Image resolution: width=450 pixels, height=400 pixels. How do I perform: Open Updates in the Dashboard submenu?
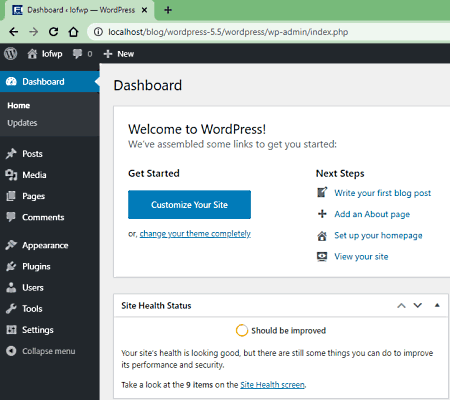click(22, 123)
